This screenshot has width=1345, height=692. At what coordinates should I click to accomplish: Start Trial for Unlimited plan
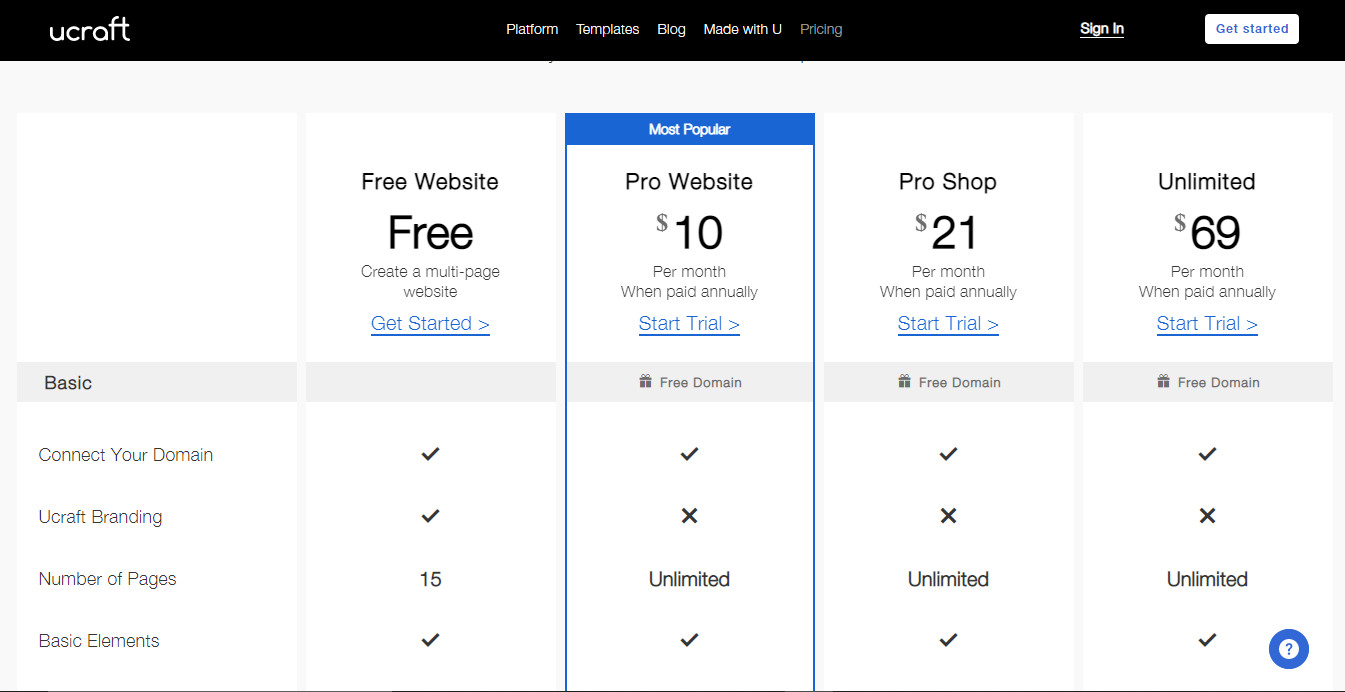pos(1207,324)
